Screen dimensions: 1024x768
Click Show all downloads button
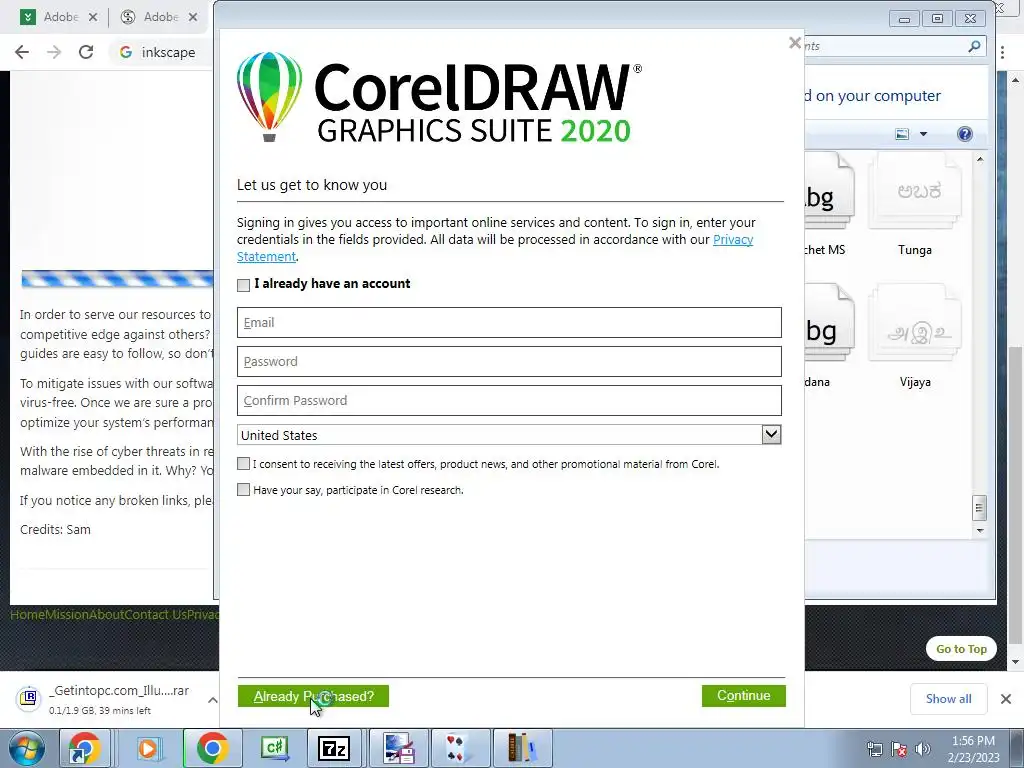(948, 699)
